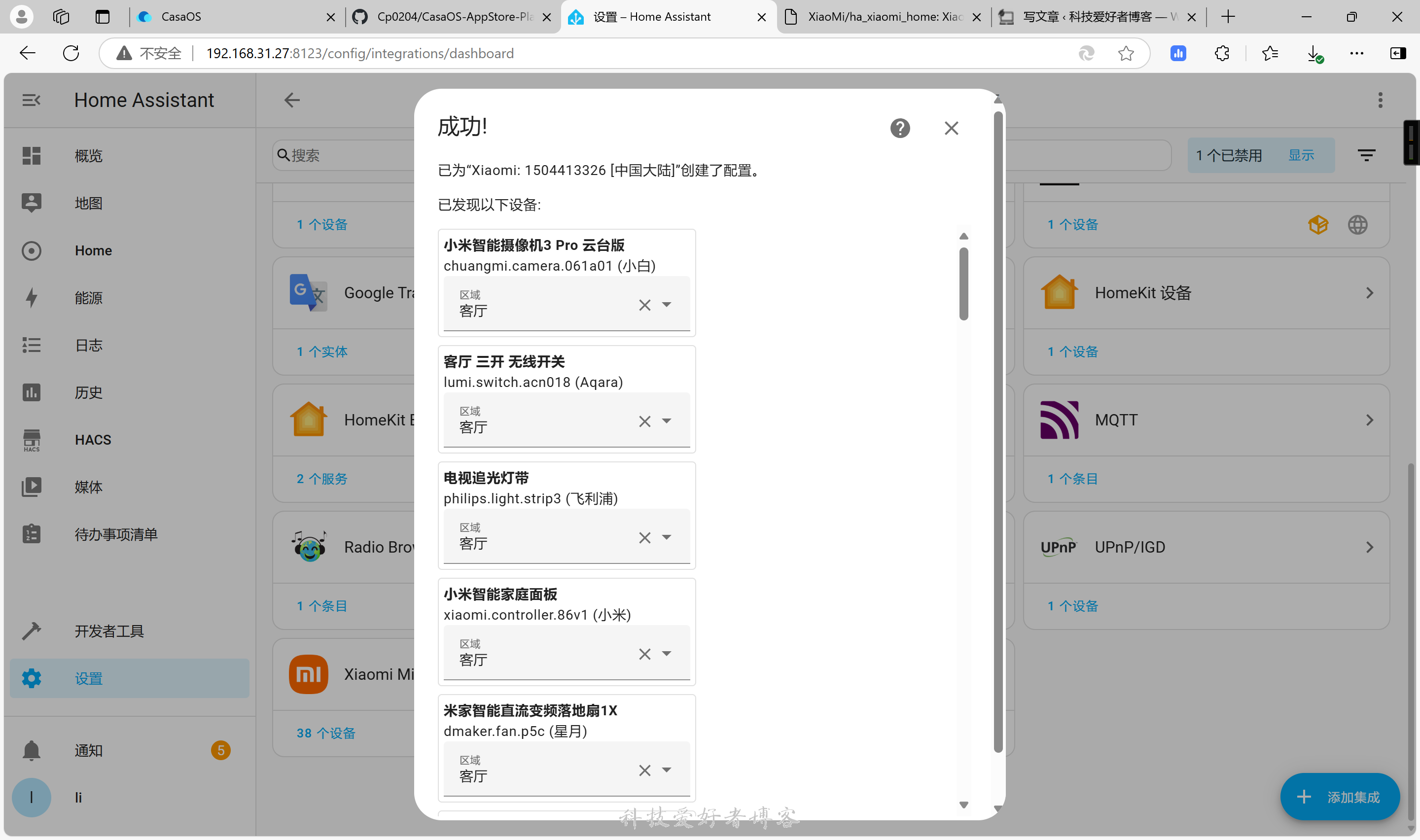Viewport: 1420px width, 840px height.
Task: Click the dialog outer scrollbar
Action: click(998, 431)
